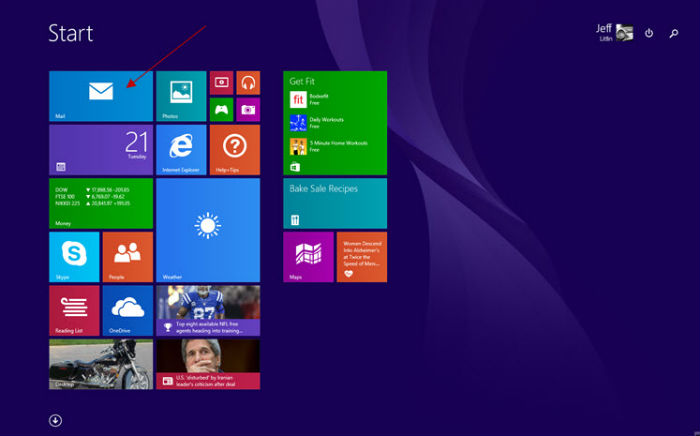Launch the Video tile

pos(221,83)
